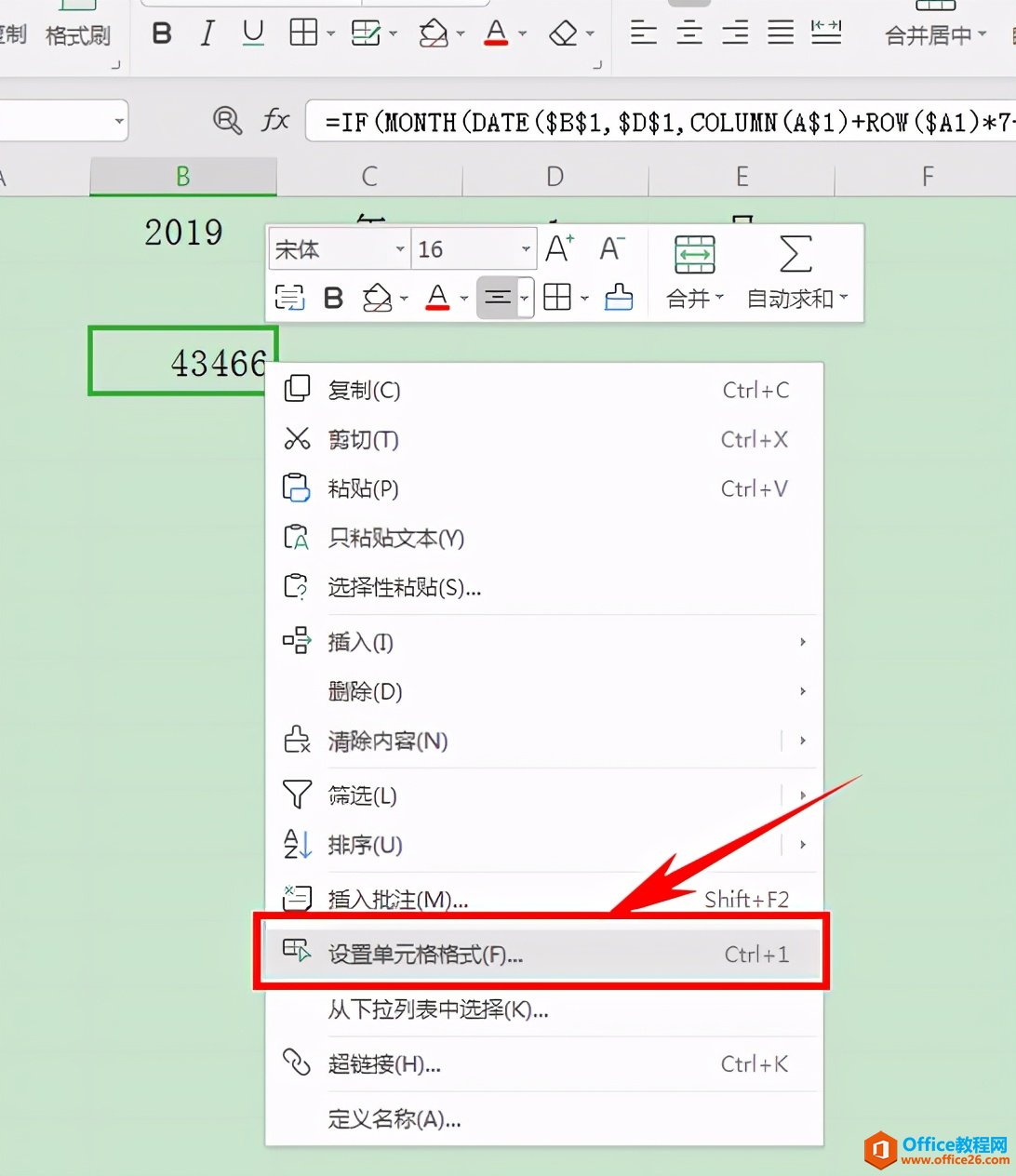Click the cell containing 2019
The height and width of the screenshot is (1176, 1016).
click(x=183, y=233)
